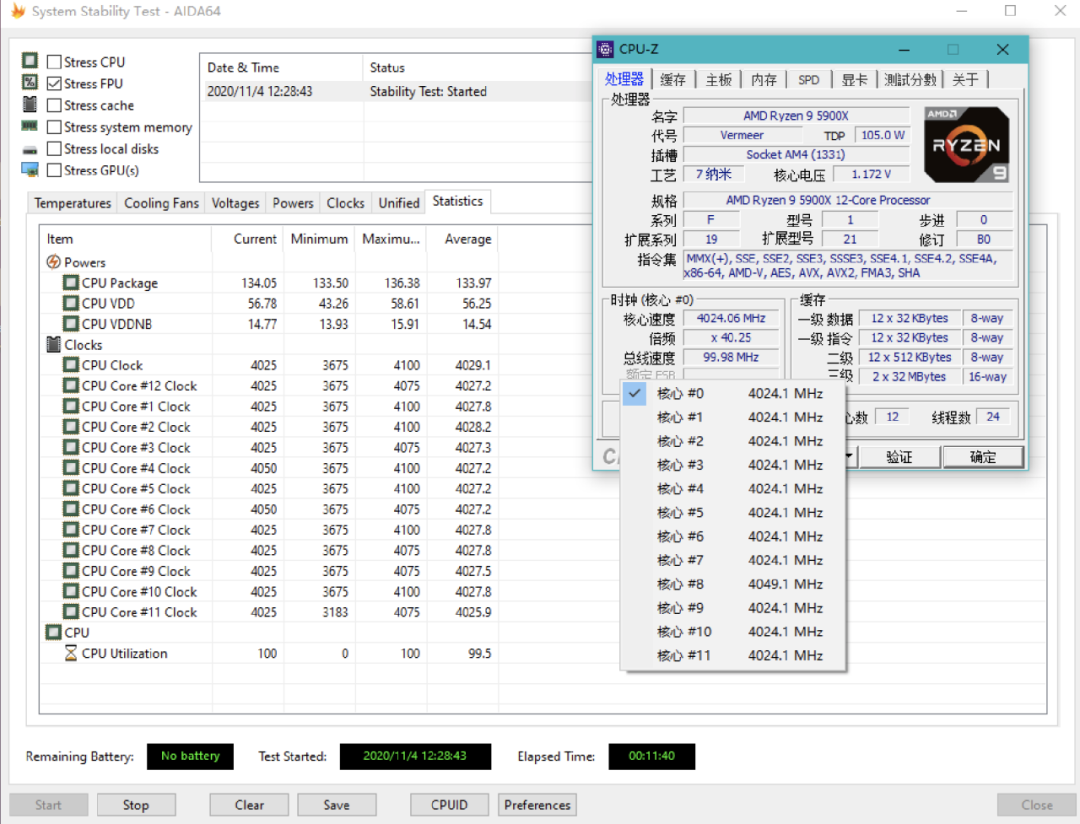Open the SPD tab in CPU-Z
Screen dimensions: 1080x824
pyautogui.click(x=809, y=79)
